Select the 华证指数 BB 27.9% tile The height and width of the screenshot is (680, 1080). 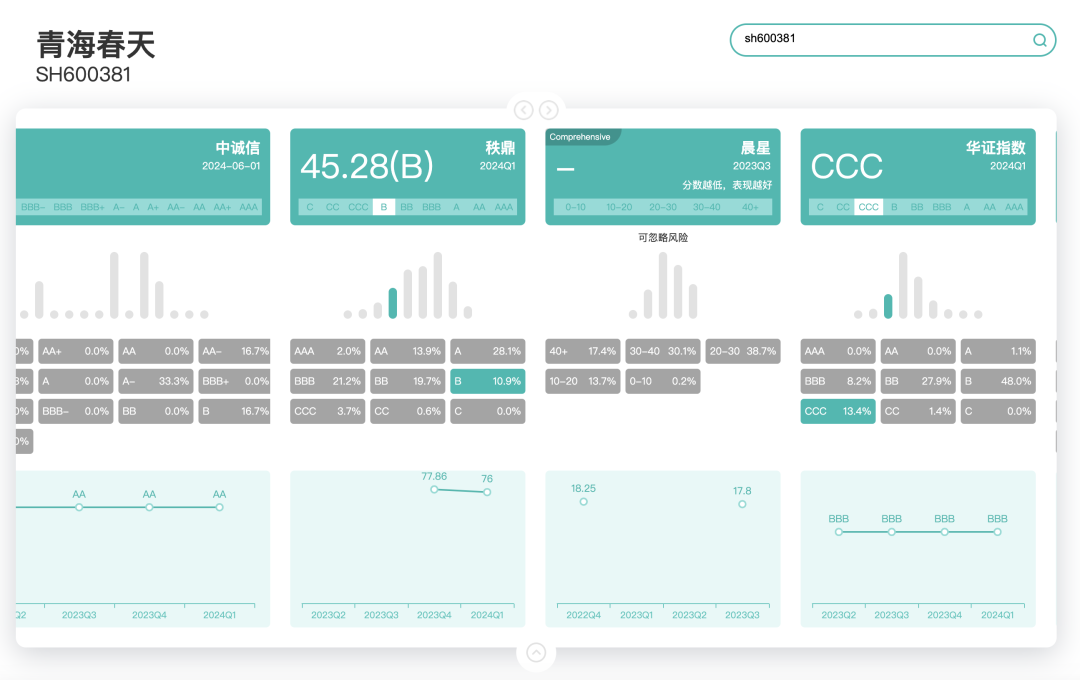click(x=918, y=381)
